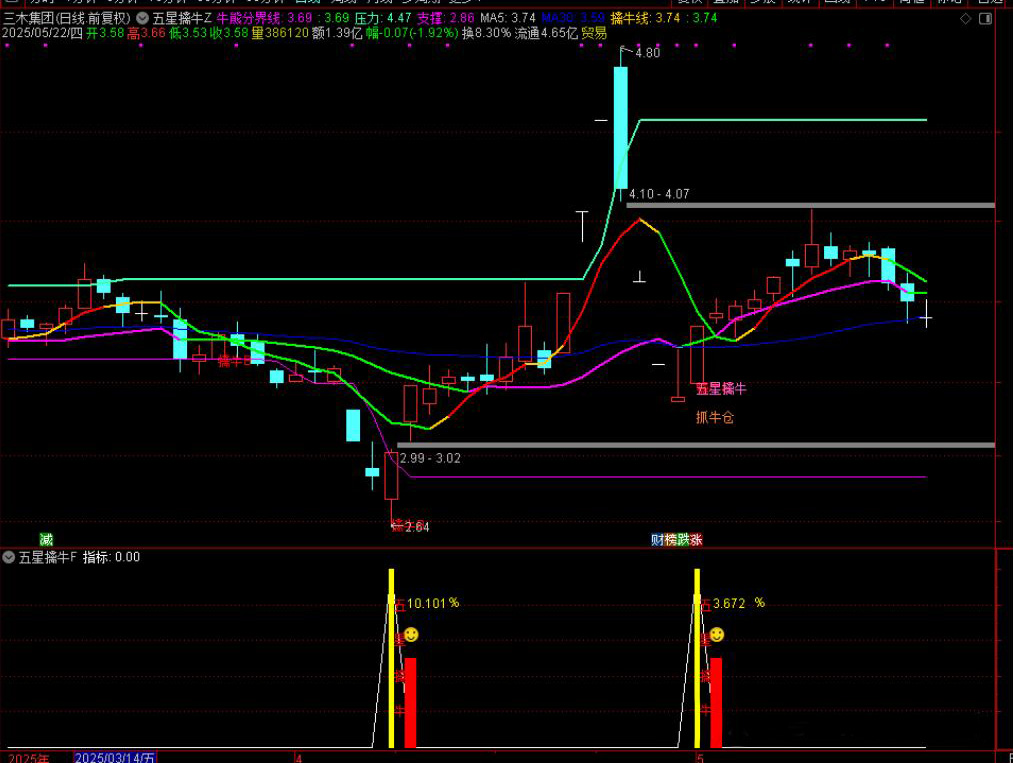Click the 贸易 sector link

click(594, 33)
